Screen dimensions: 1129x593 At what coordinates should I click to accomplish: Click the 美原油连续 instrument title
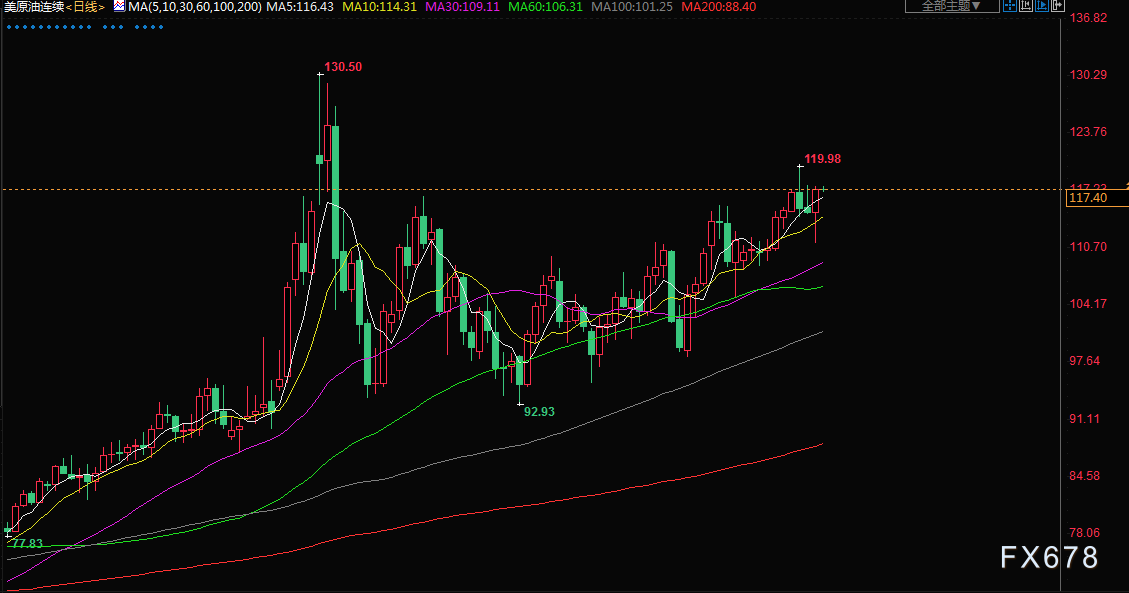point(34,6)
